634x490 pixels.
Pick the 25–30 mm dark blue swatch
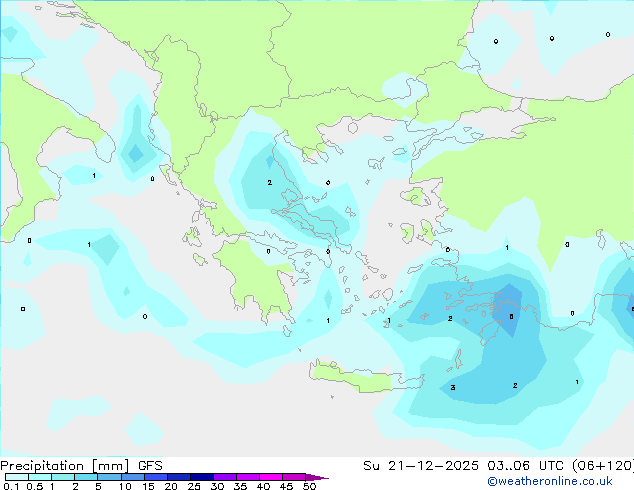[201, 477]
